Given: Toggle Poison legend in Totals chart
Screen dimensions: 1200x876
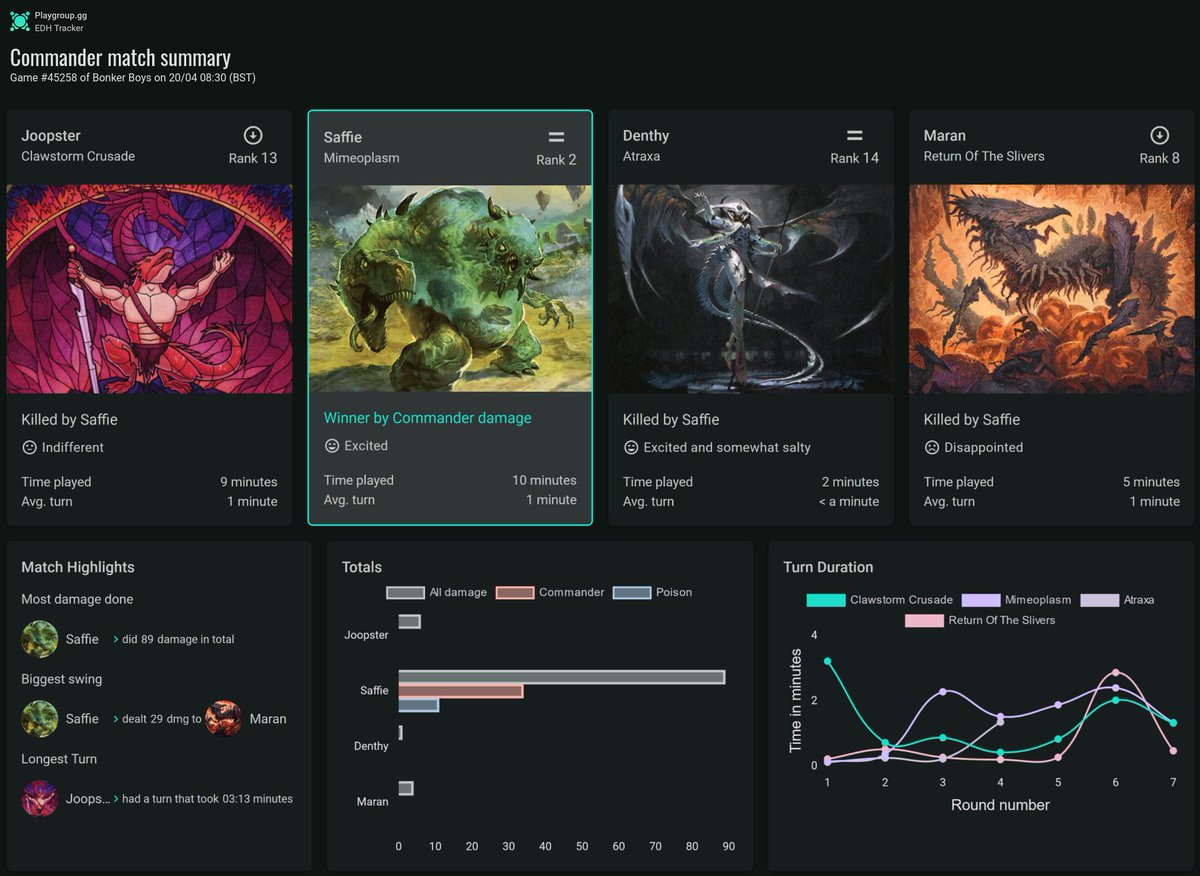Looking at the screenshot, I should 652,593.
